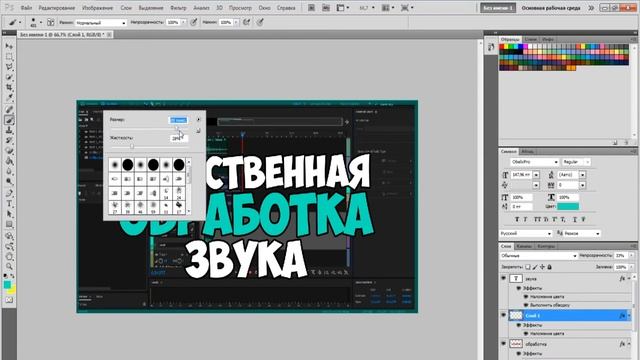
Task: Hide the 'Слой 1' layer
Action: click(503, 315)
